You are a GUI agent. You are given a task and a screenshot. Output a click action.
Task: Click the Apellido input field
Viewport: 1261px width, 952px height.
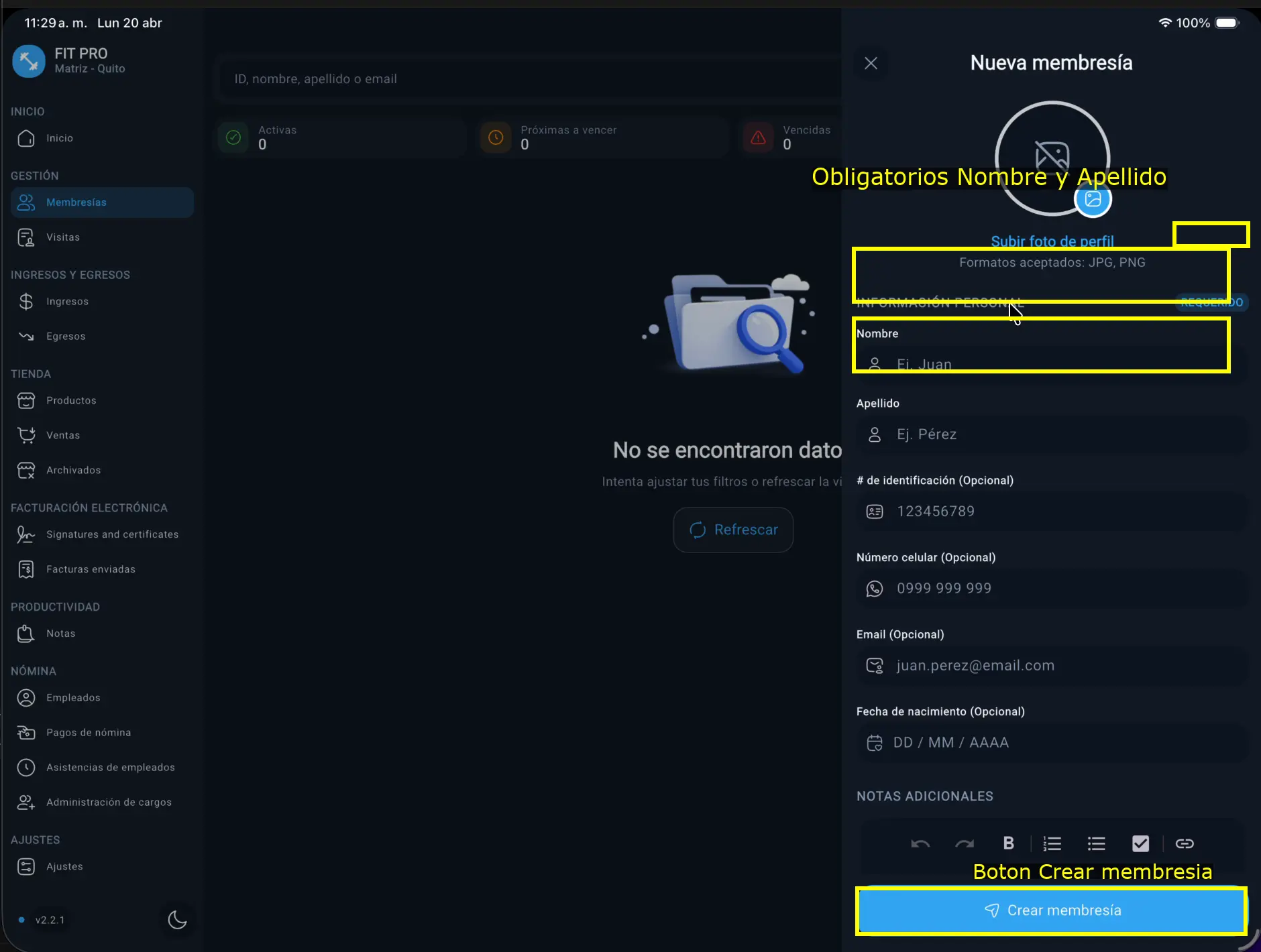click(1051, 434)
